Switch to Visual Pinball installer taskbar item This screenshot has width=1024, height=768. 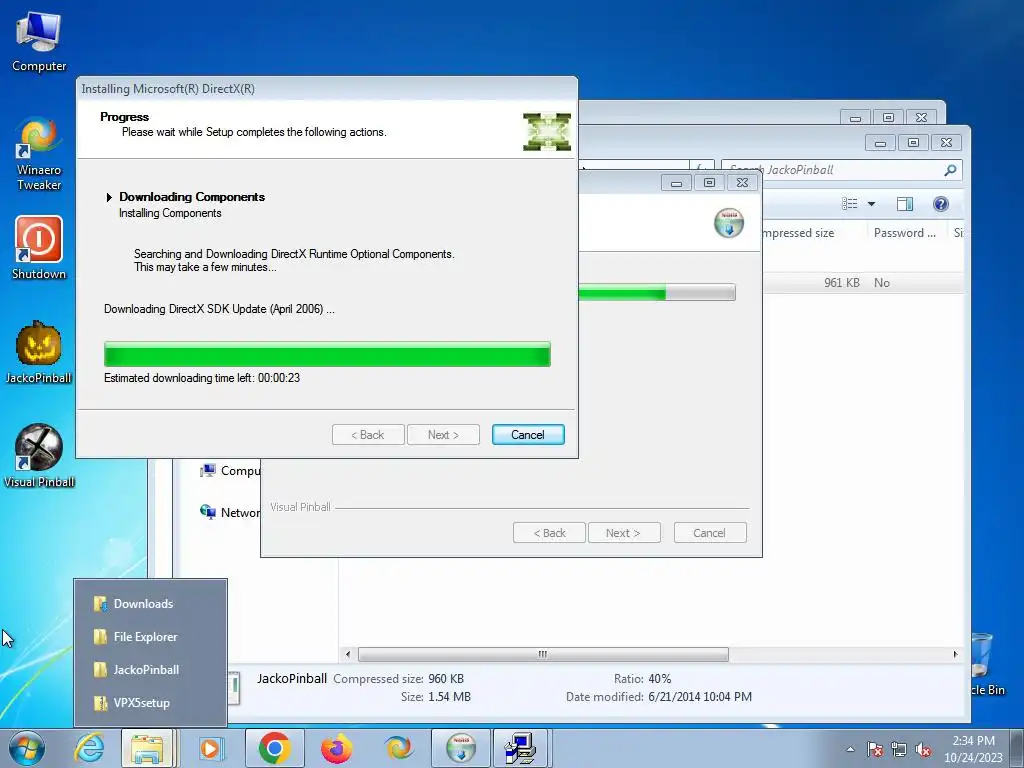pos(460,748)
